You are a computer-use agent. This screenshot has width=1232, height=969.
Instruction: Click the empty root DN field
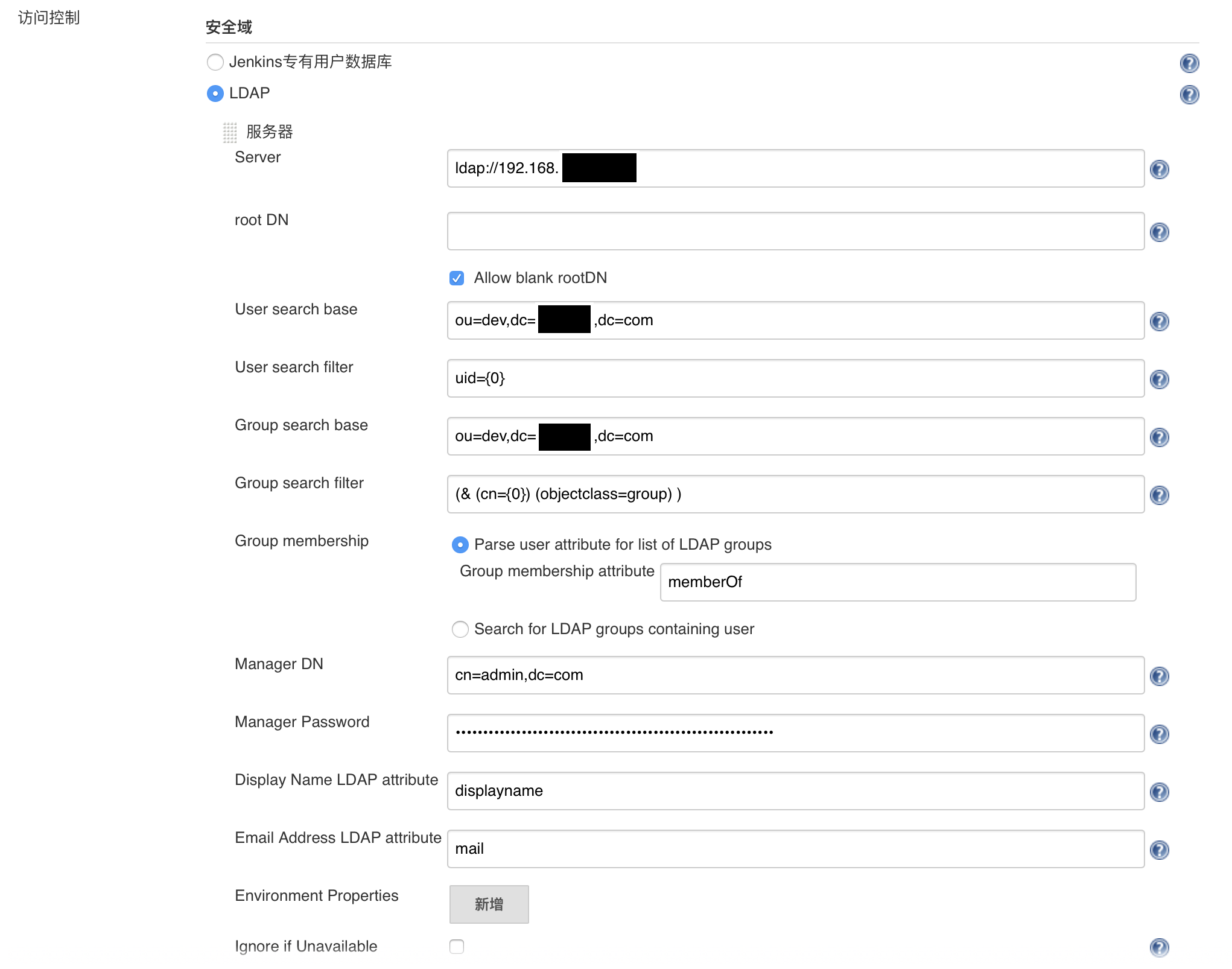pos(795,231)
